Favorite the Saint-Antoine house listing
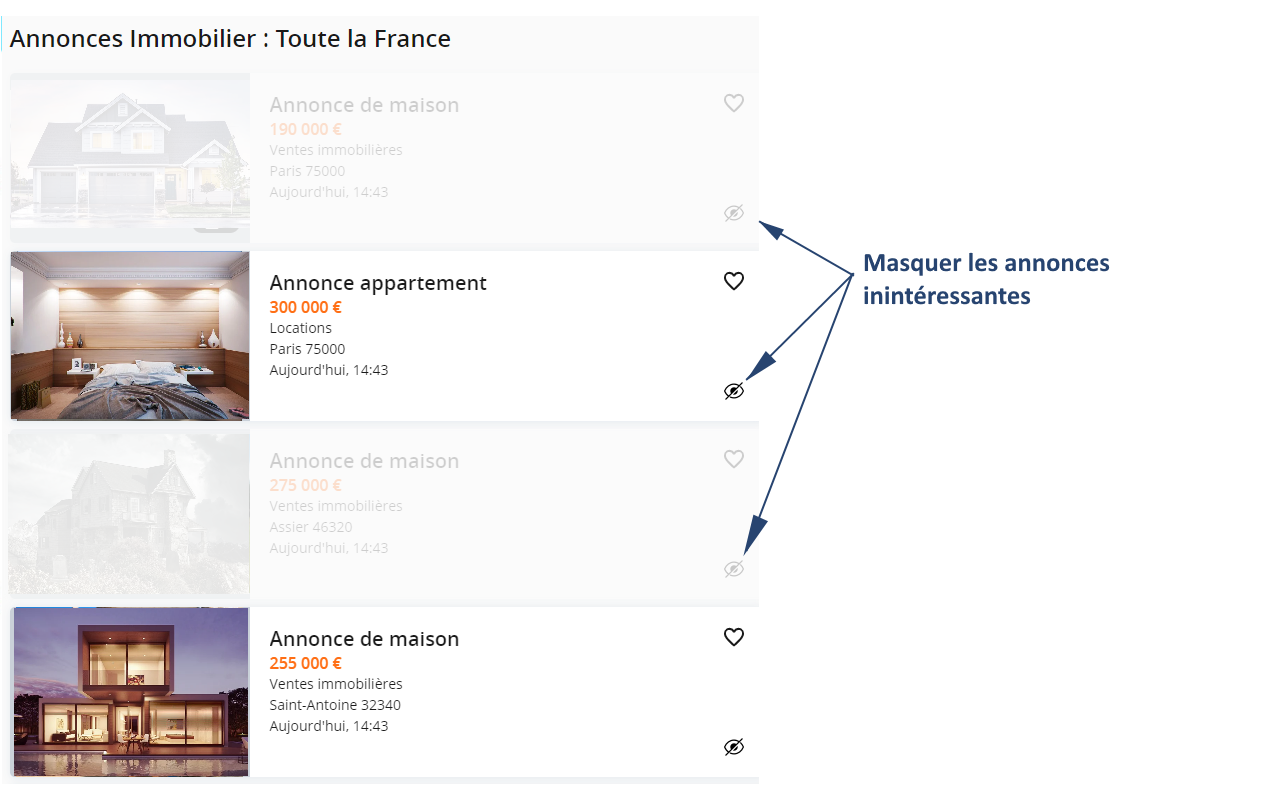 coord(734,637)
